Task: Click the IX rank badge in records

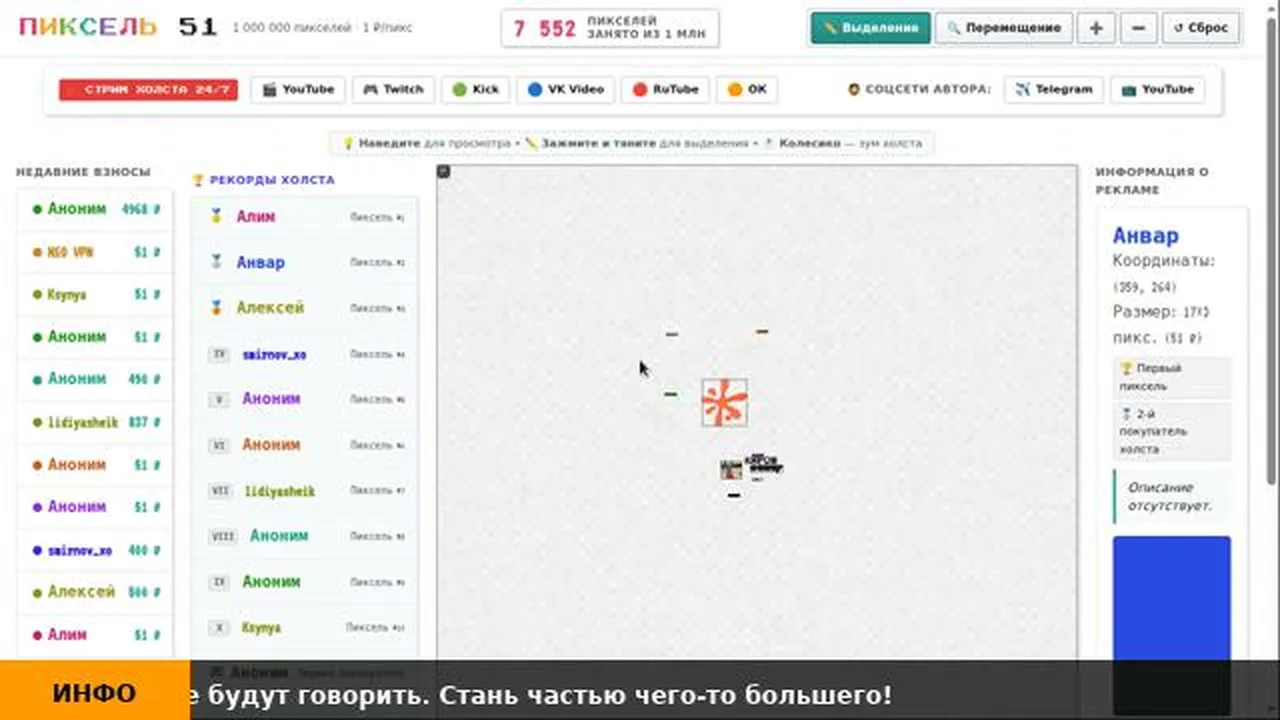Action: point(219,581)
